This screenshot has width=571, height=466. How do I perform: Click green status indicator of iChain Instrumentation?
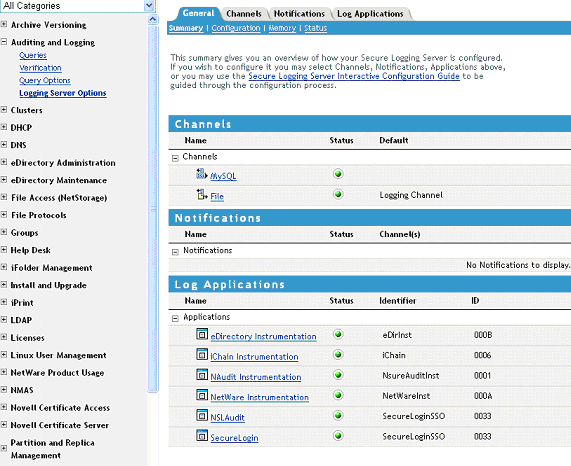coord(338,354)
